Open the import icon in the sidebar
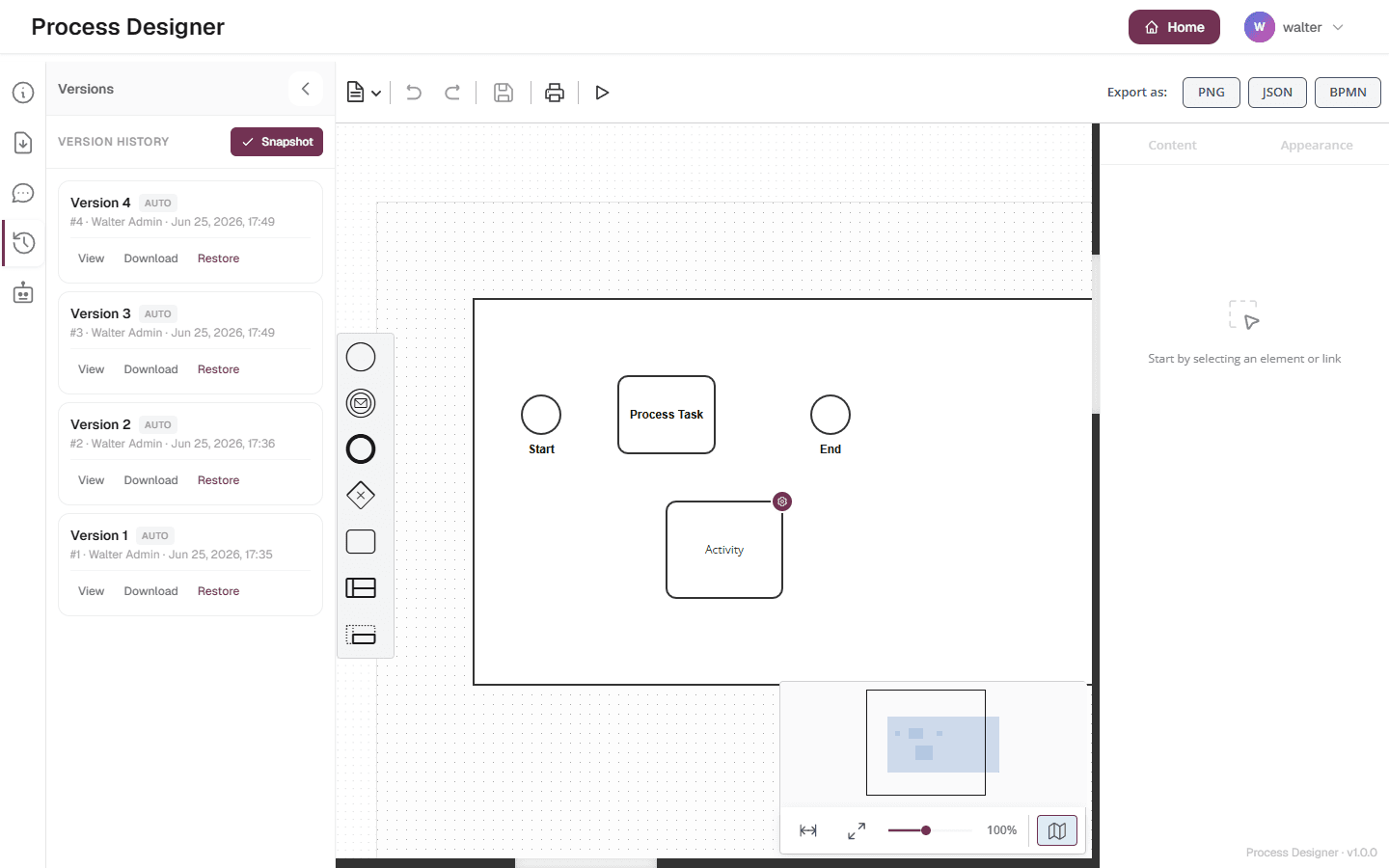This screenshot has height=868, width=1389. (23, 143)
